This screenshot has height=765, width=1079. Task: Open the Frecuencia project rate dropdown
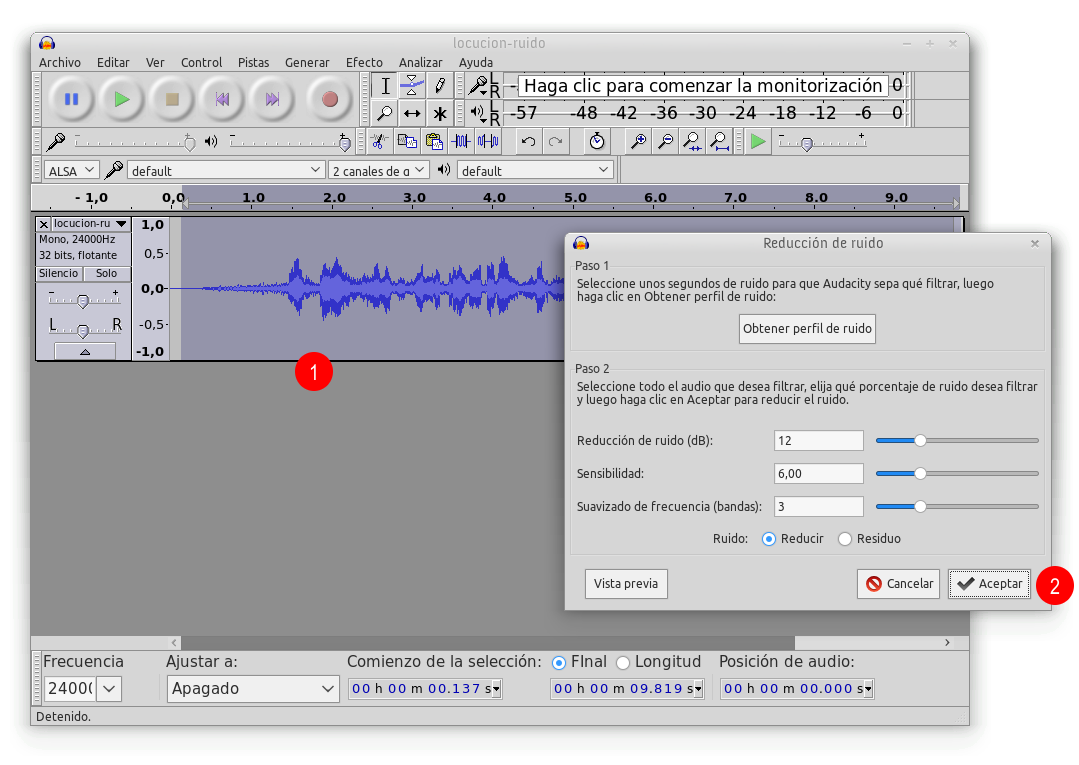click(109, 689)
